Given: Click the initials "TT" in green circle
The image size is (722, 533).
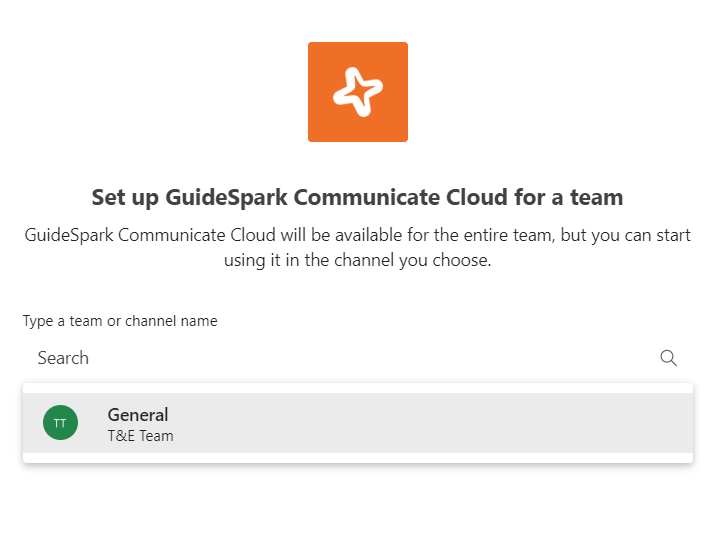Looking at the screenshot, I should tap(60, 423).
